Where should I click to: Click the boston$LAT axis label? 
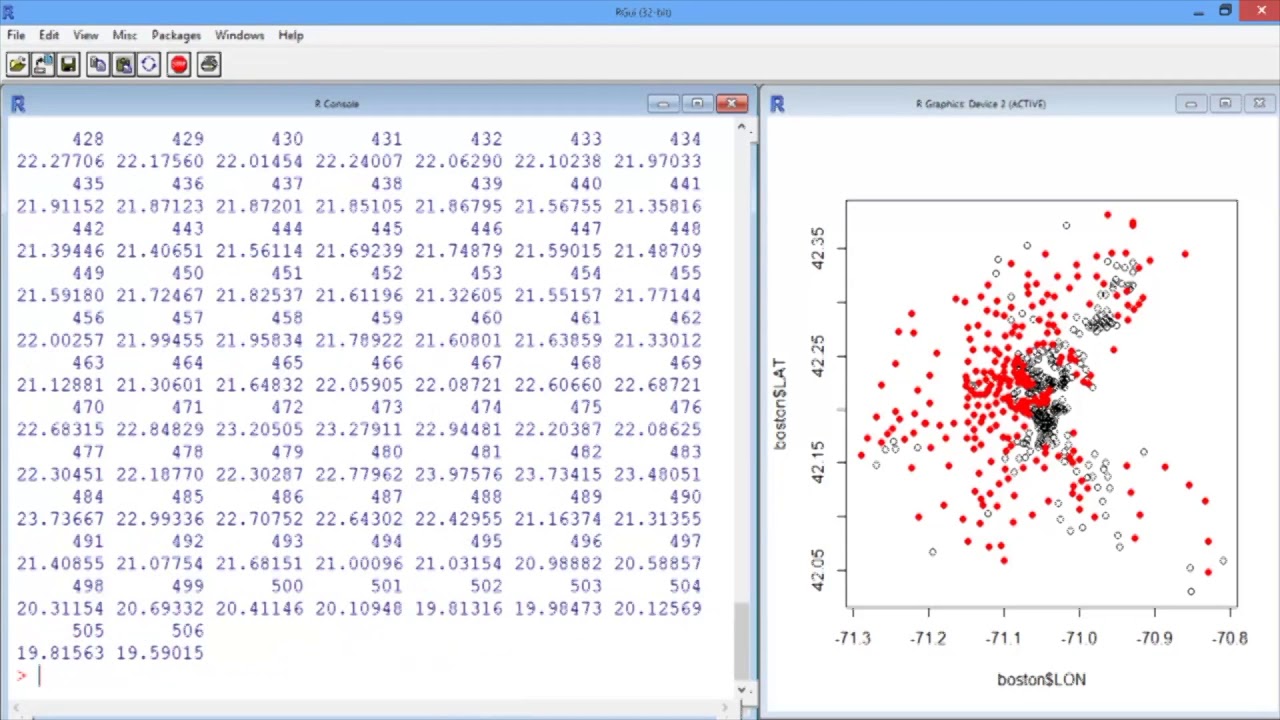point(779,404)
